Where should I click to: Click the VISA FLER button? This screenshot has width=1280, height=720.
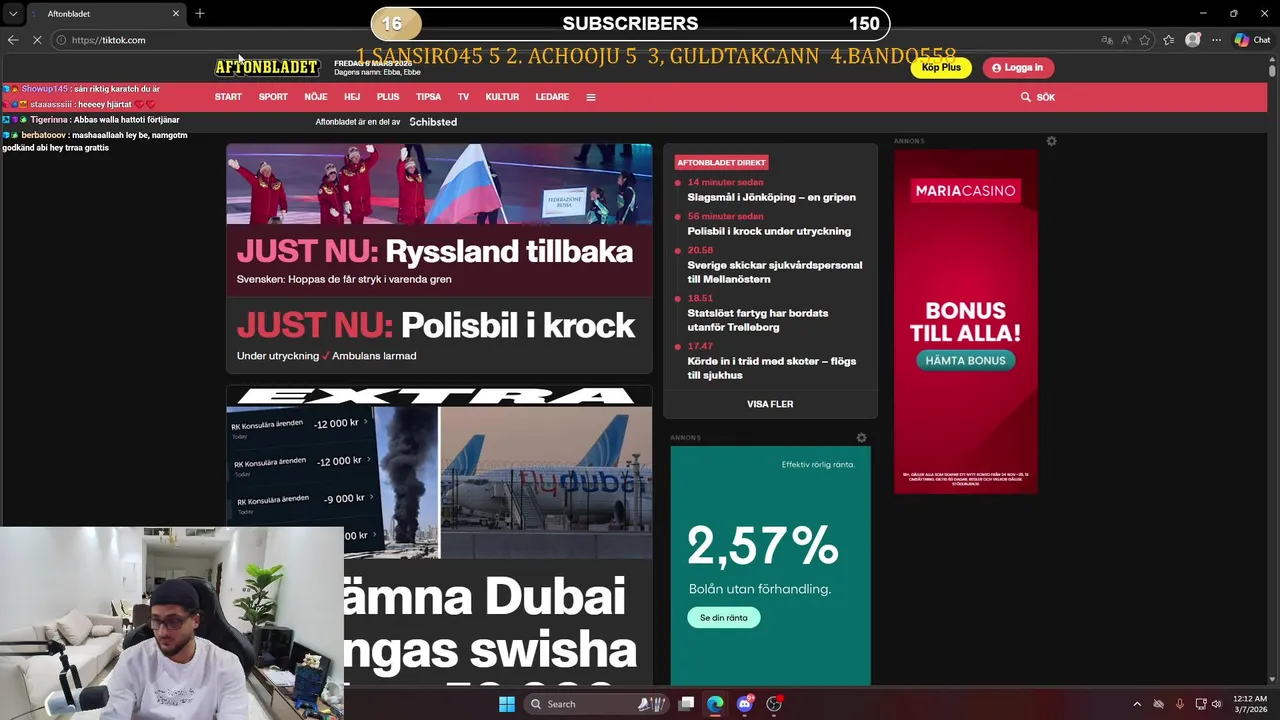(x=770, y=404)
